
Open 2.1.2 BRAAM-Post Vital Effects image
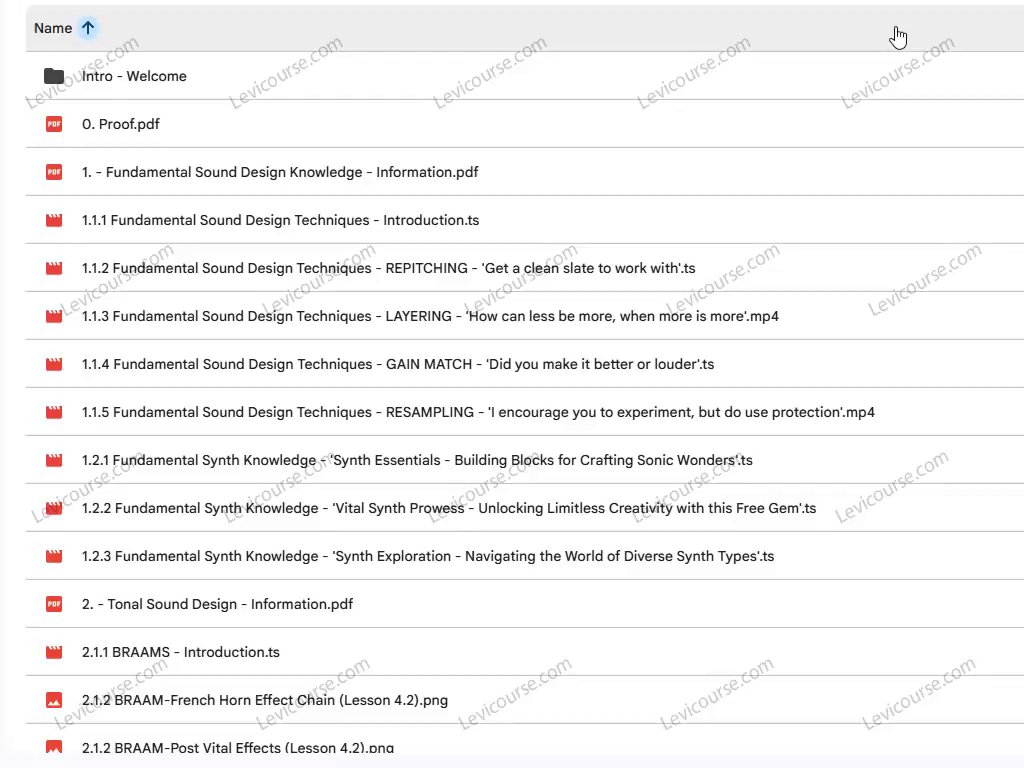238,747
